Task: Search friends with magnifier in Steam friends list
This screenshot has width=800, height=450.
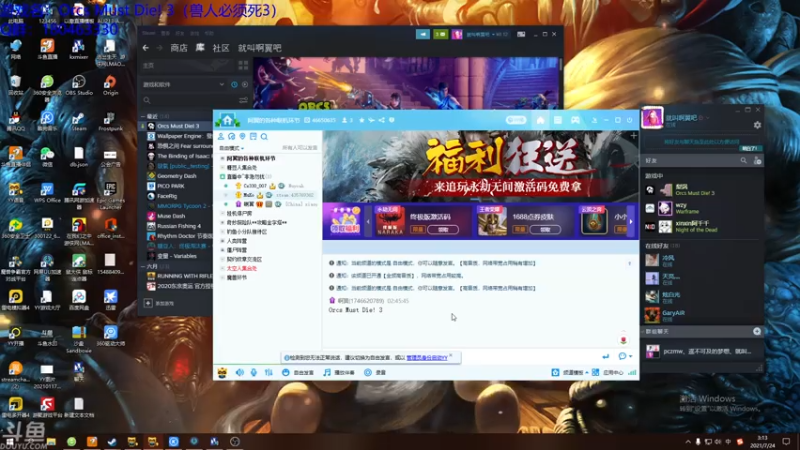Action: 743,161
